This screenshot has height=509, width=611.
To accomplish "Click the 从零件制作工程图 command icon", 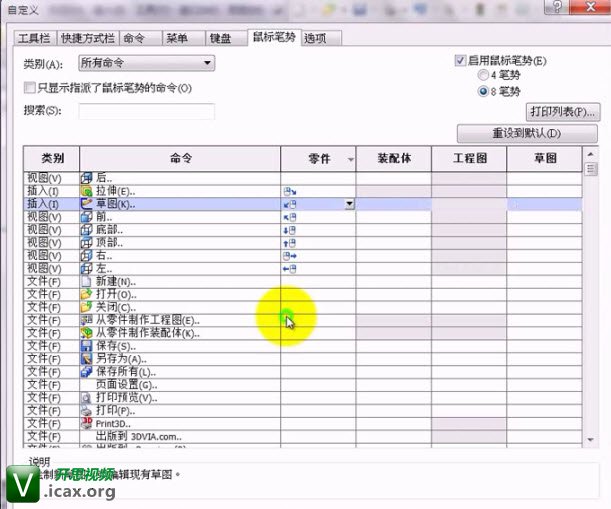I will click(86, 320).
